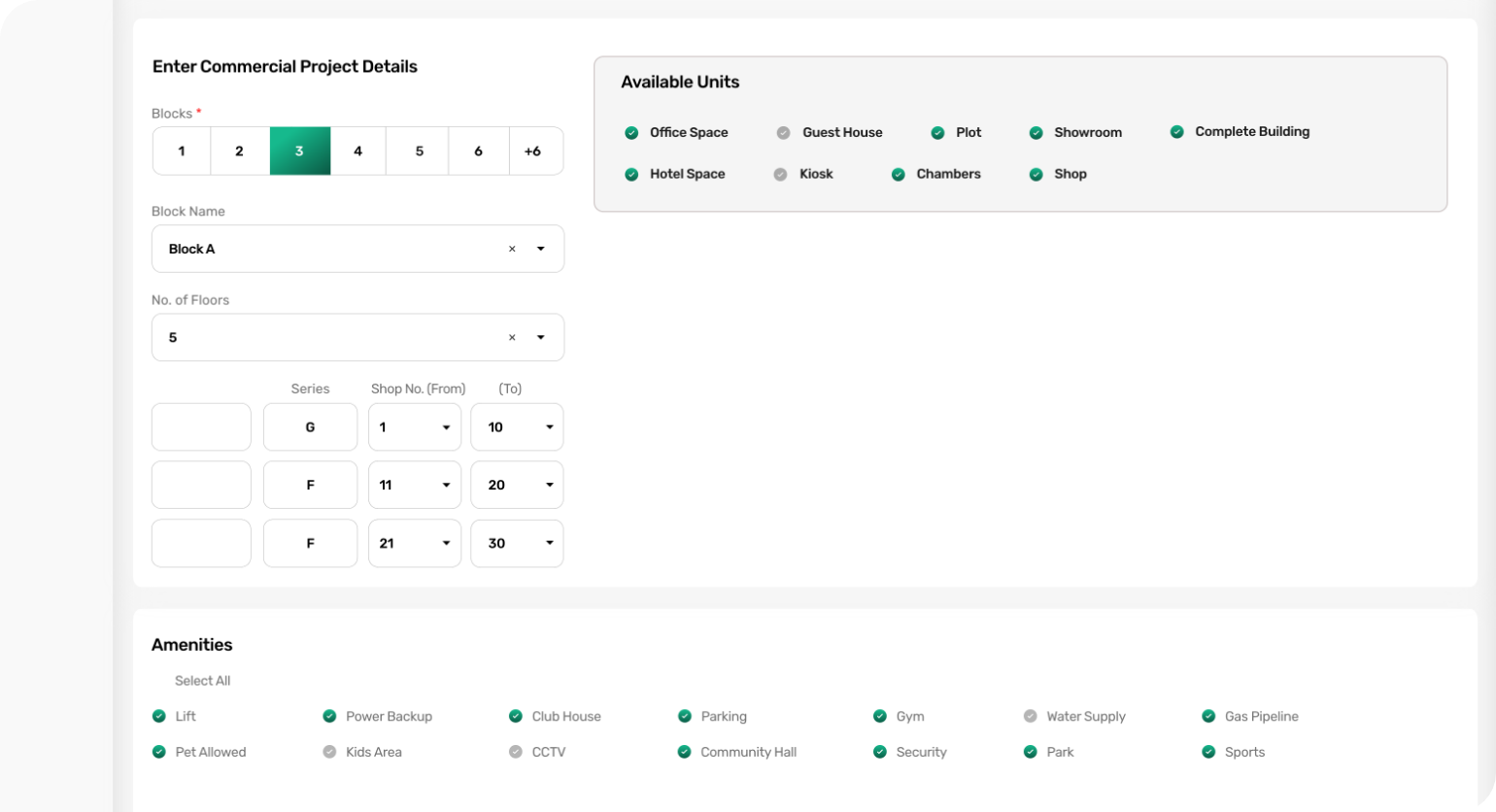
Task: Uncheck the Park amenity
Action: pos(1031,753)
